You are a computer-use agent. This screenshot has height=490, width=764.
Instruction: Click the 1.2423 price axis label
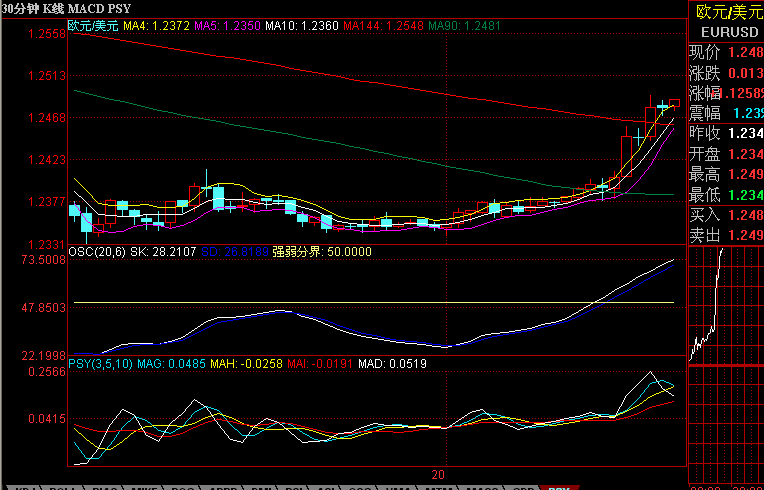(x=47, y=160)
